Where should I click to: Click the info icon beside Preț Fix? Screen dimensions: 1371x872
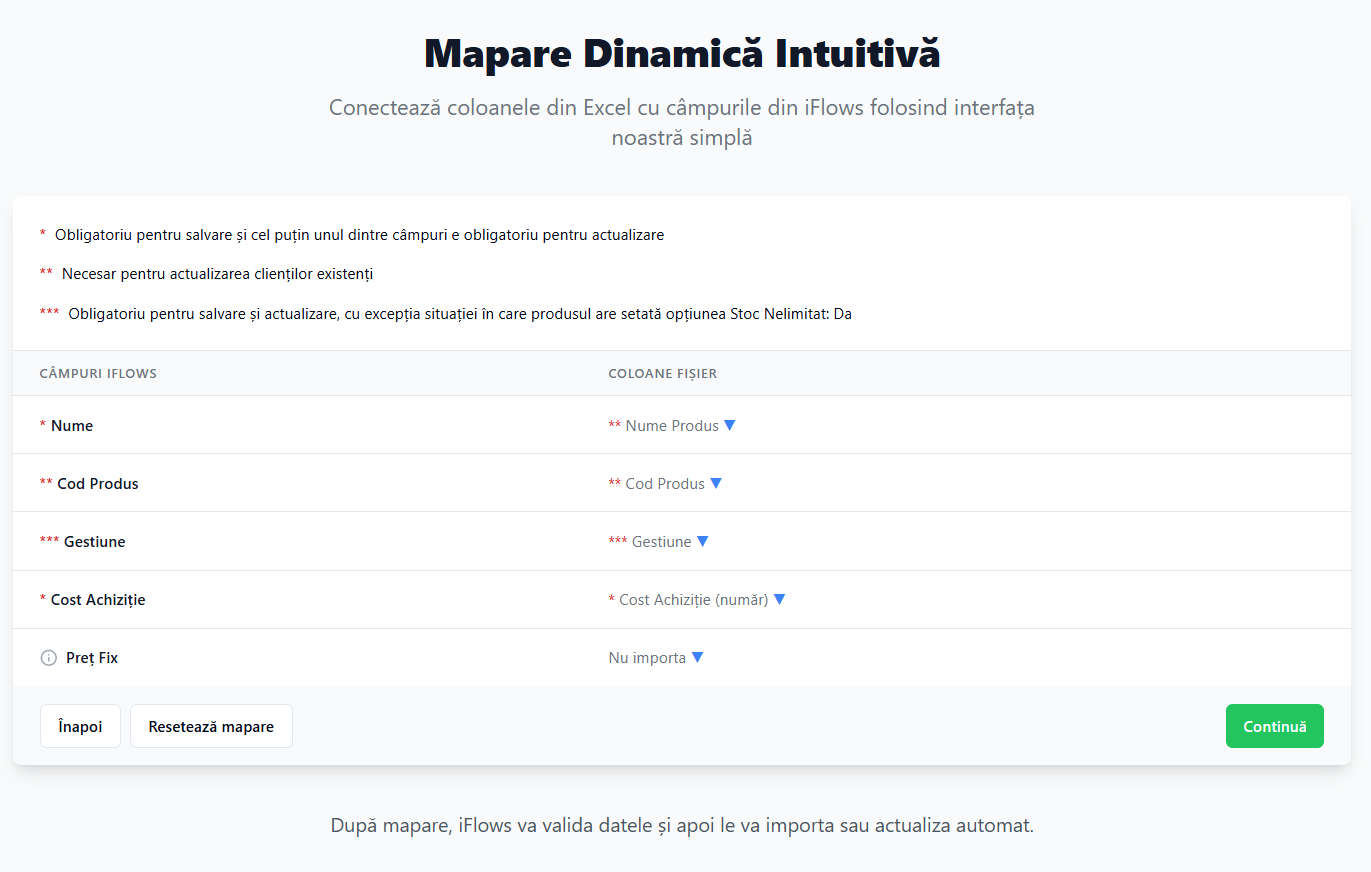pos(48,658)
